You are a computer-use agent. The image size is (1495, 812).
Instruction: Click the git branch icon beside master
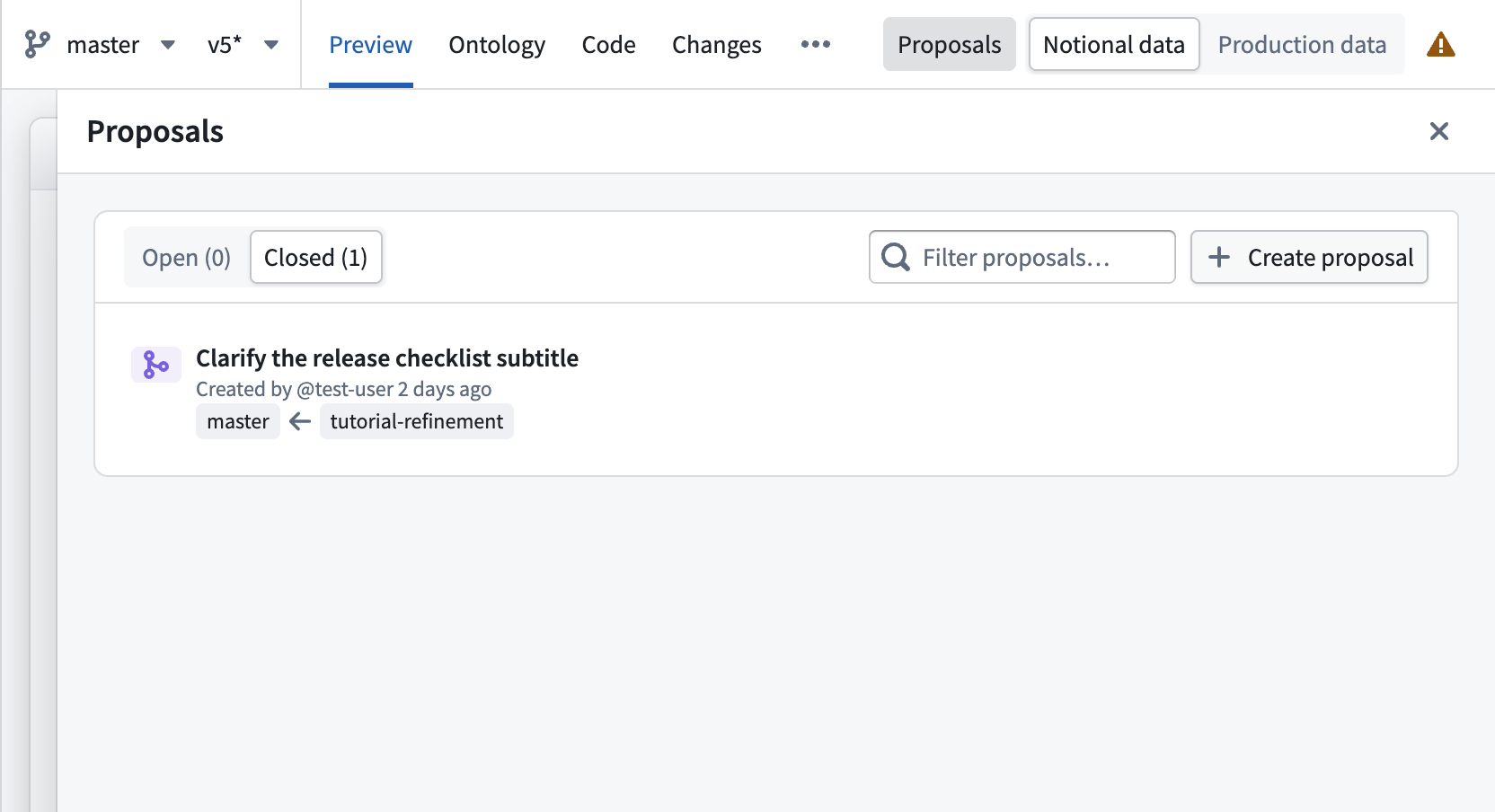pos(37,44)
